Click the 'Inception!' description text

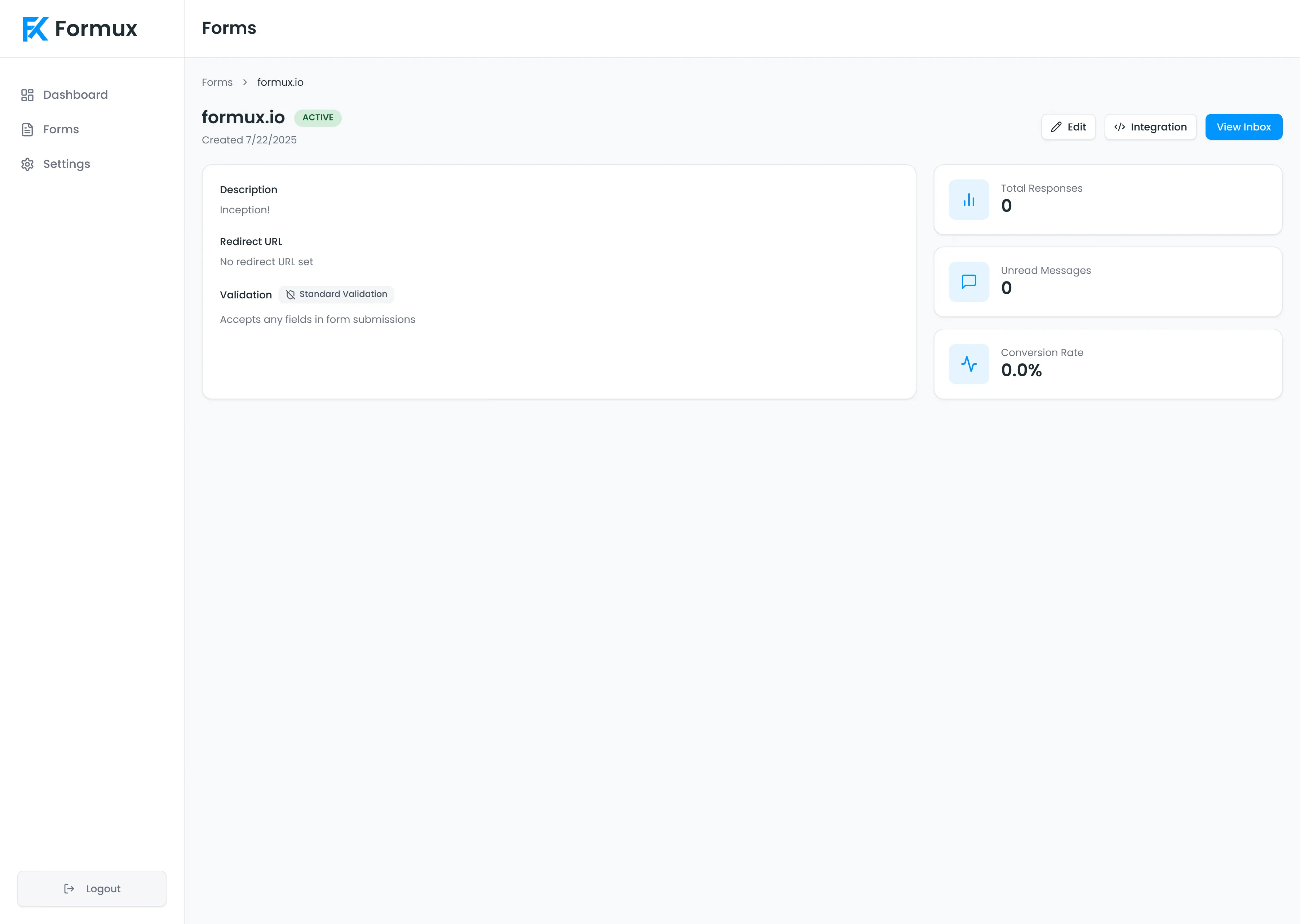tap(245, 210)
